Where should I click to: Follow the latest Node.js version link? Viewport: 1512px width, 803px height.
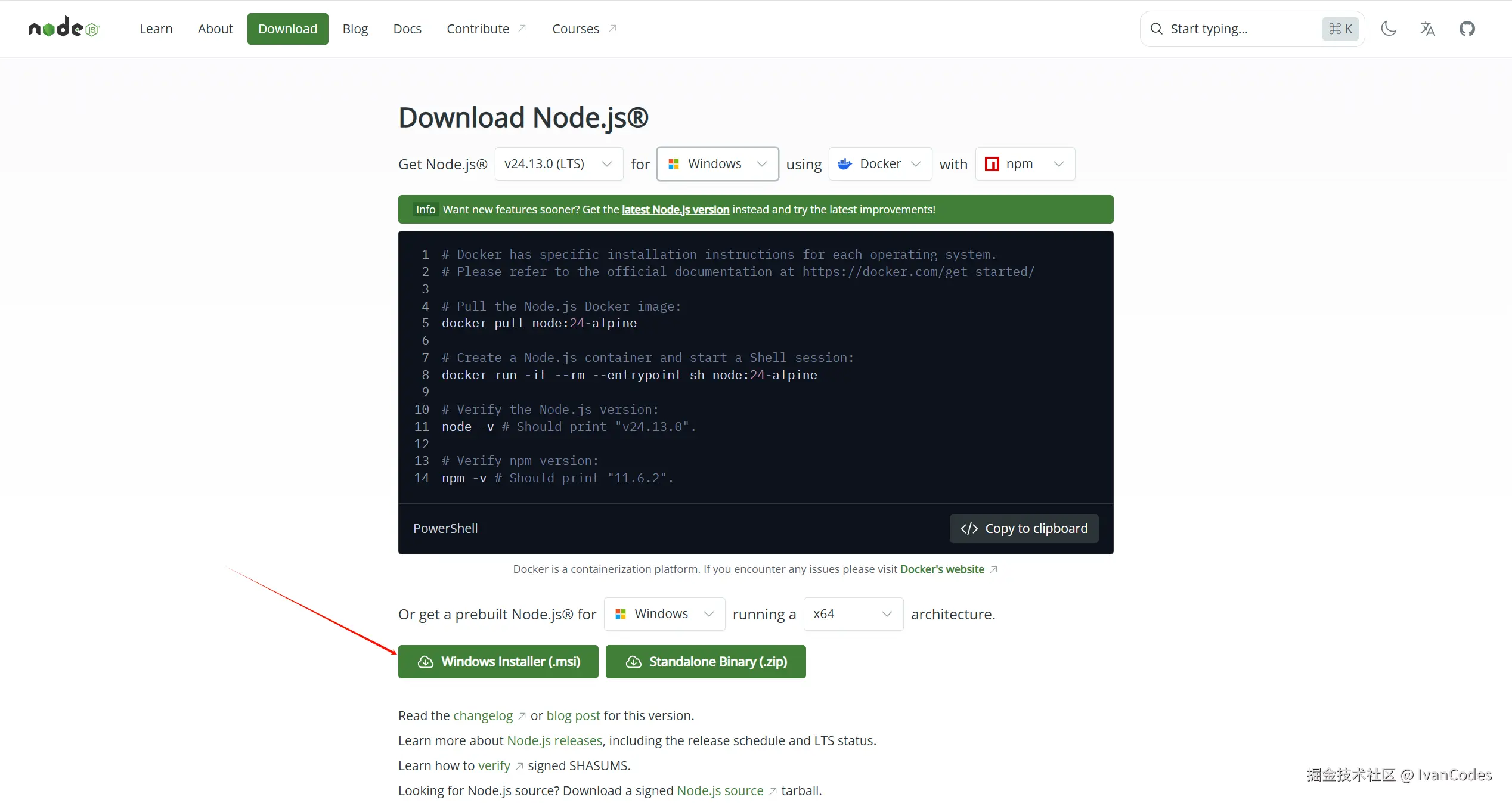(x=675, y=209)
